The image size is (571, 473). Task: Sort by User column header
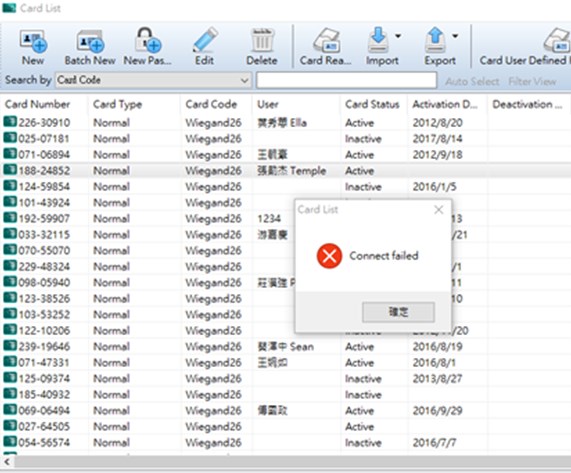coord(268,105)
